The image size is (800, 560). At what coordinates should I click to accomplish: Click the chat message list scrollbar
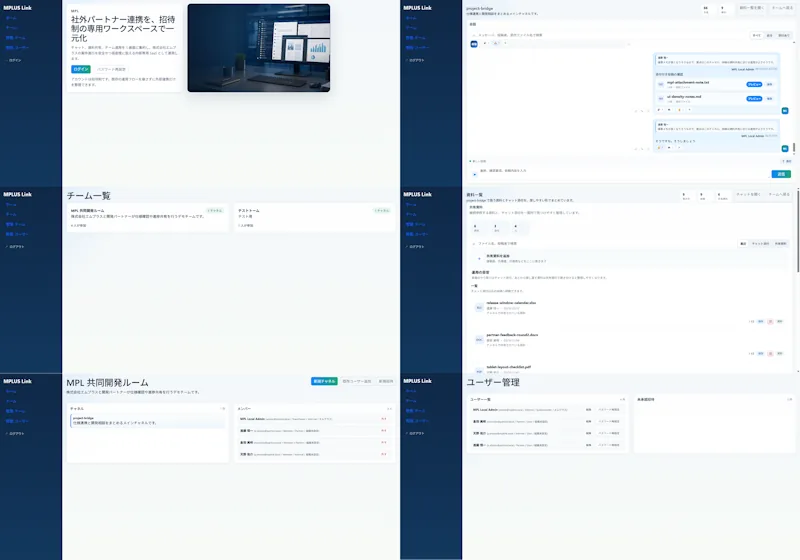(793, 147)
